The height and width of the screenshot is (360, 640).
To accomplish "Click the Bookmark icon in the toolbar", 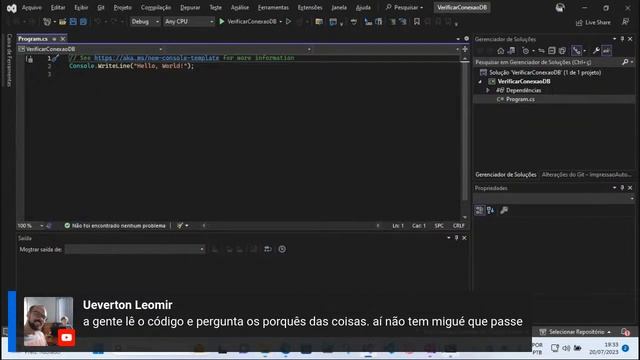I will [417, 22].
